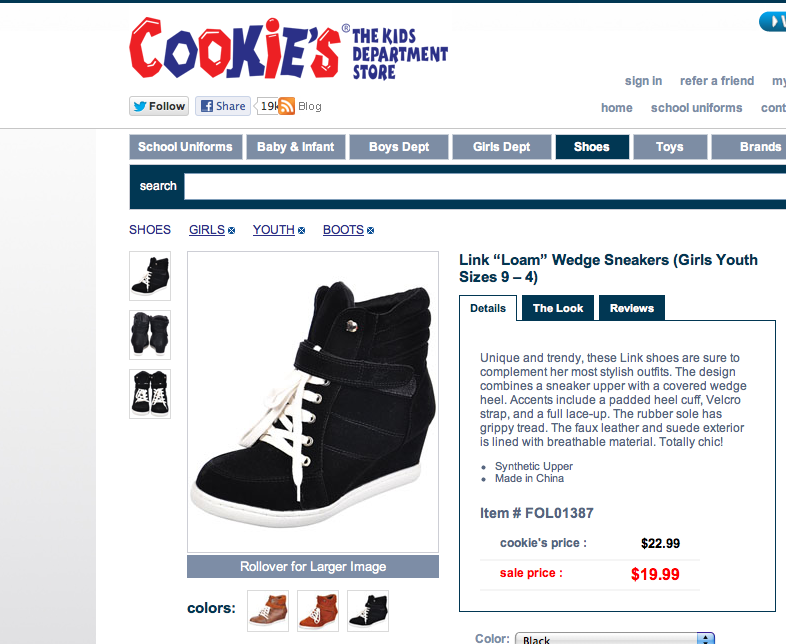The width and height of the screenshot is (786, 644).
Task: Remove the BOOTS filter via its x icon
Action: coord(370,231)
